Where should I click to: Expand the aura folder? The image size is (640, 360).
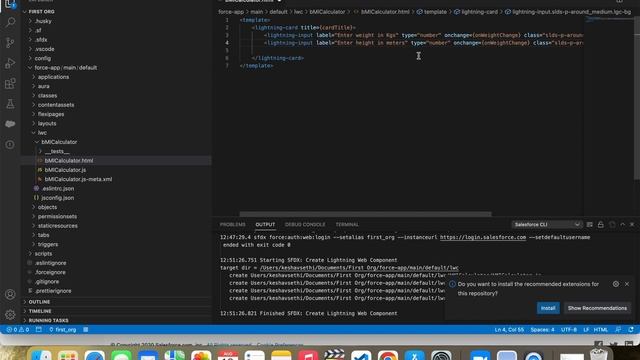[x=43, y=87]
